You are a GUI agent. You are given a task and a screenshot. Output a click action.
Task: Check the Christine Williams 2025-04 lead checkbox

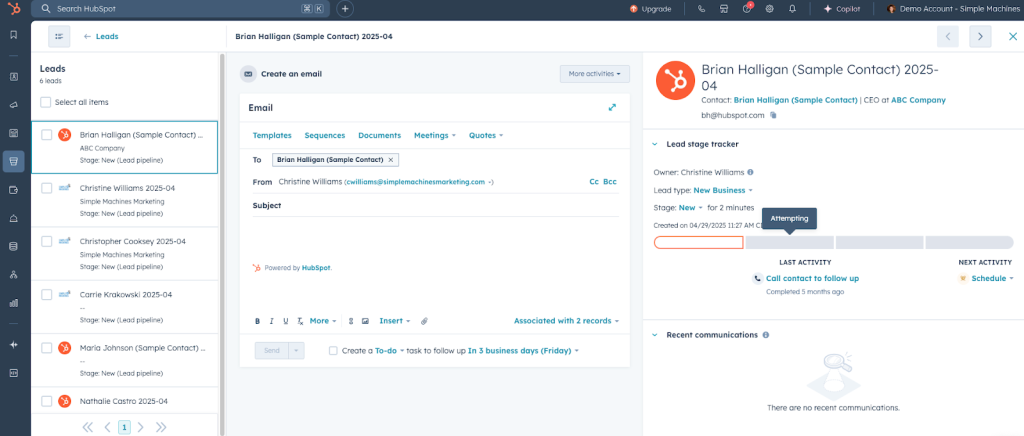46,188
